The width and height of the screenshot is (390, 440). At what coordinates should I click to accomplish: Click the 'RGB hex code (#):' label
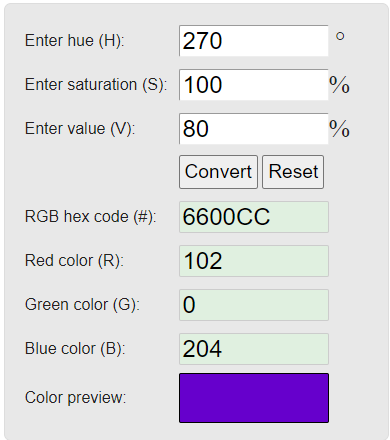[90, 217]
